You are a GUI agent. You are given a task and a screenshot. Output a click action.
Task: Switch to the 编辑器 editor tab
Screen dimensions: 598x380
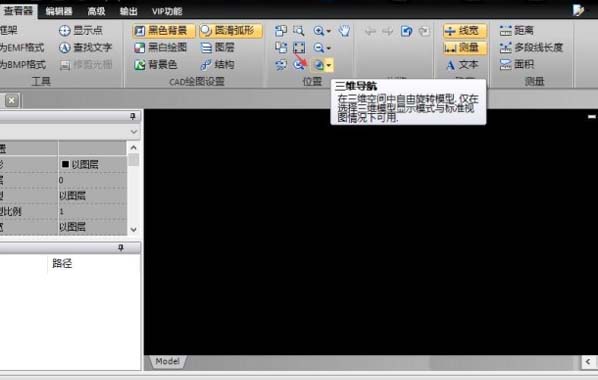(59, 11)
